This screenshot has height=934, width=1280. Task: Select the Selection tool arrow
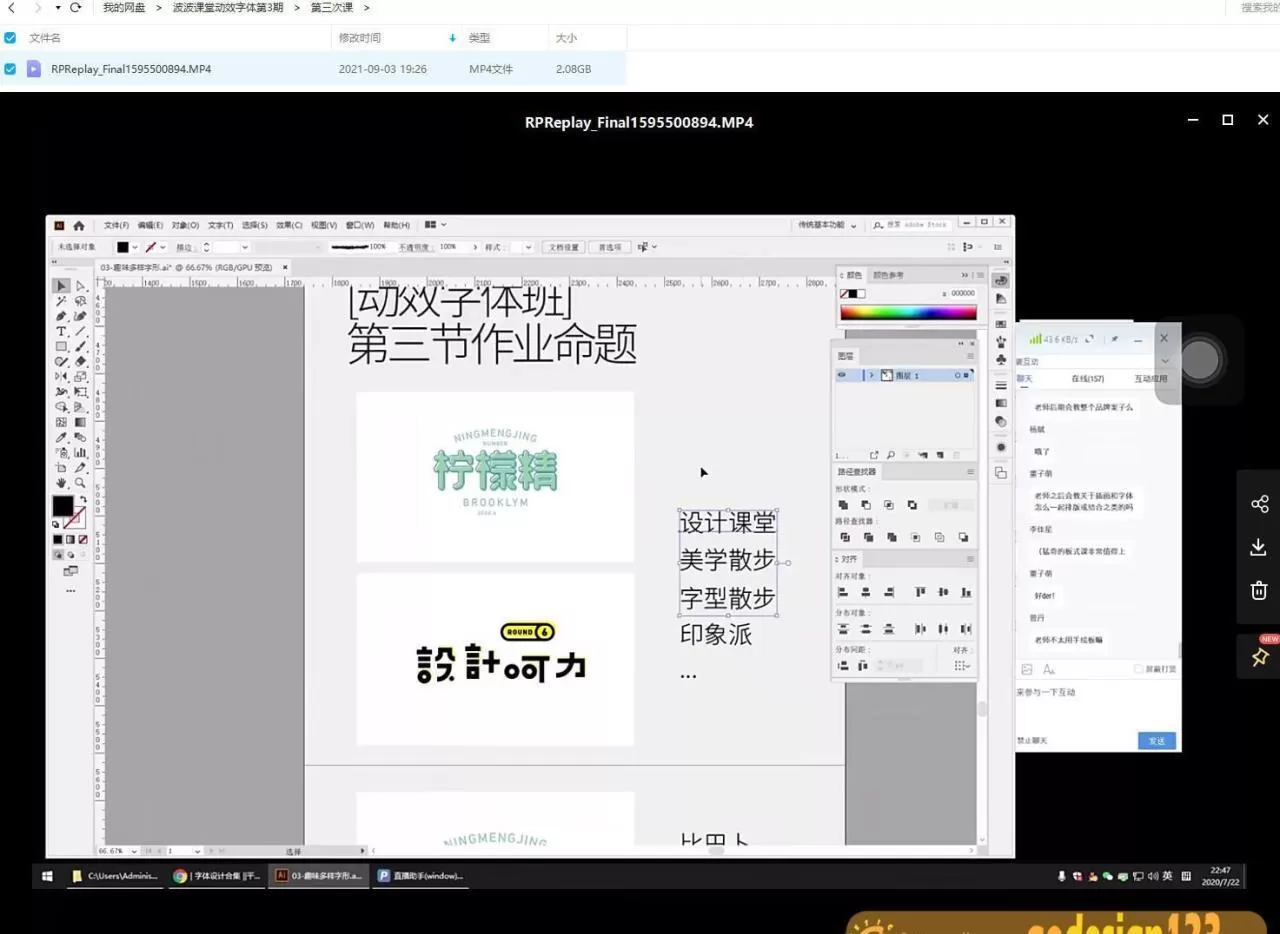[60, 286]
